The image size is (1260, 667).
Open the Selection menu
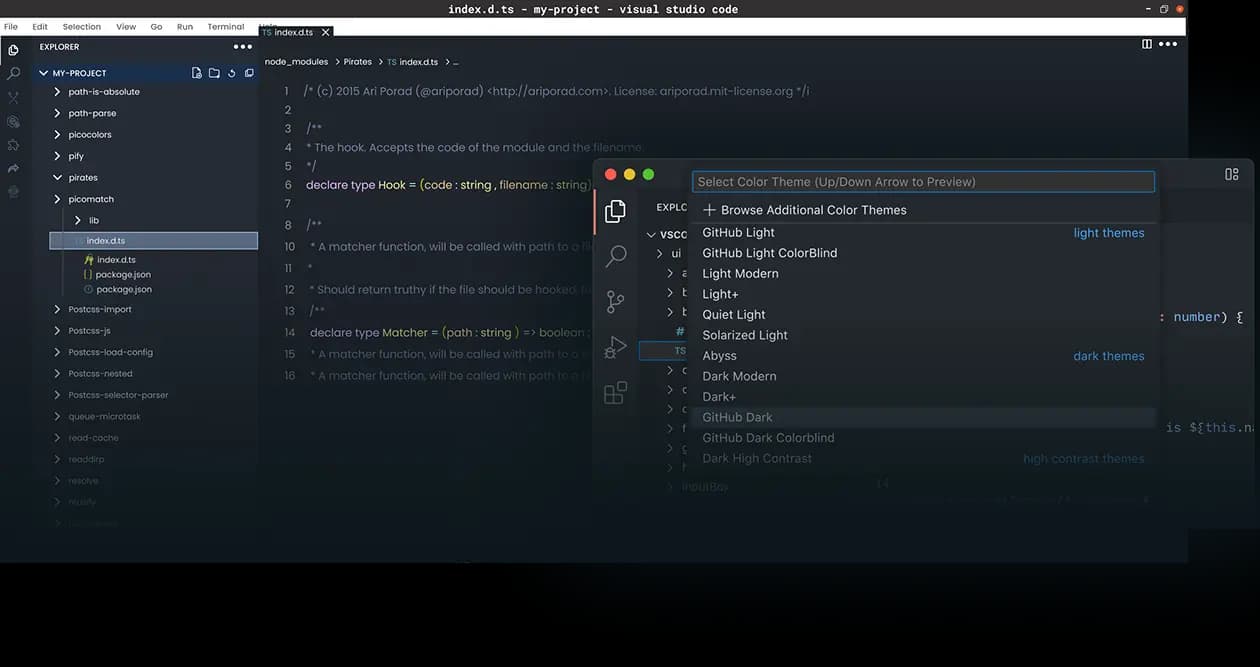point(82,27)
